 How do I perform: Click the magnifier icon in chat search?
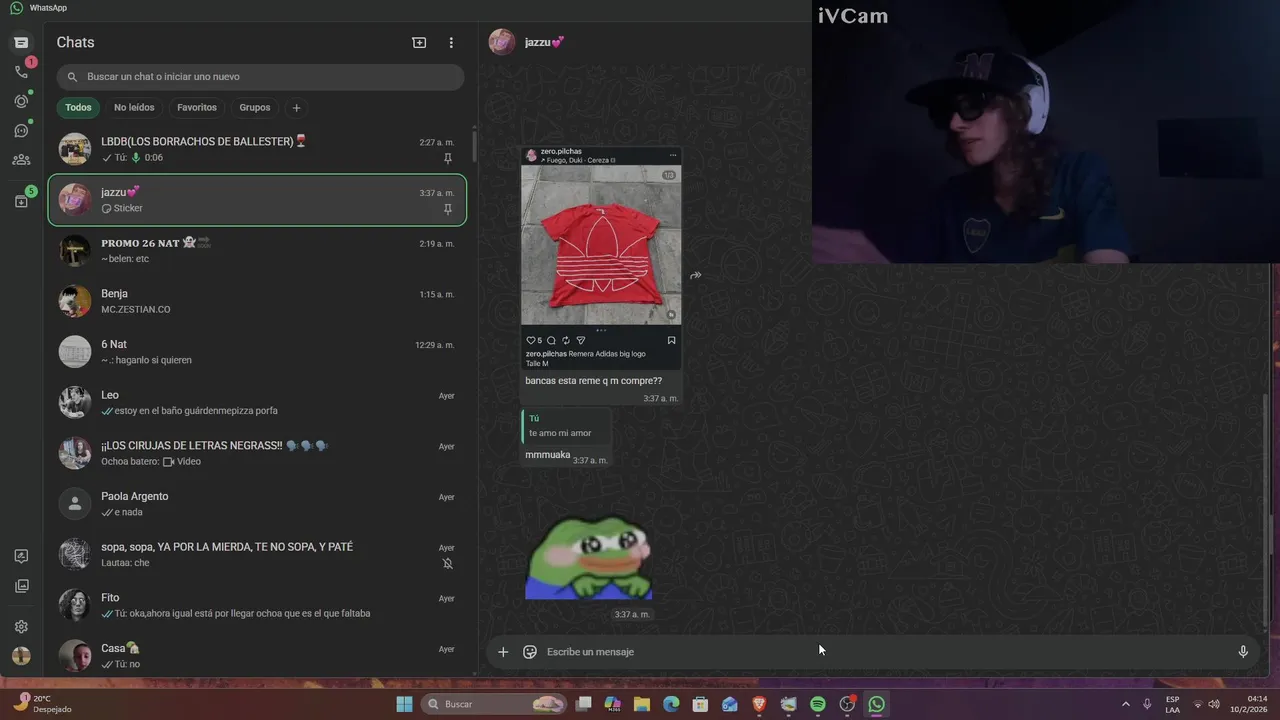pyautogui.click(x=71, y=77)
